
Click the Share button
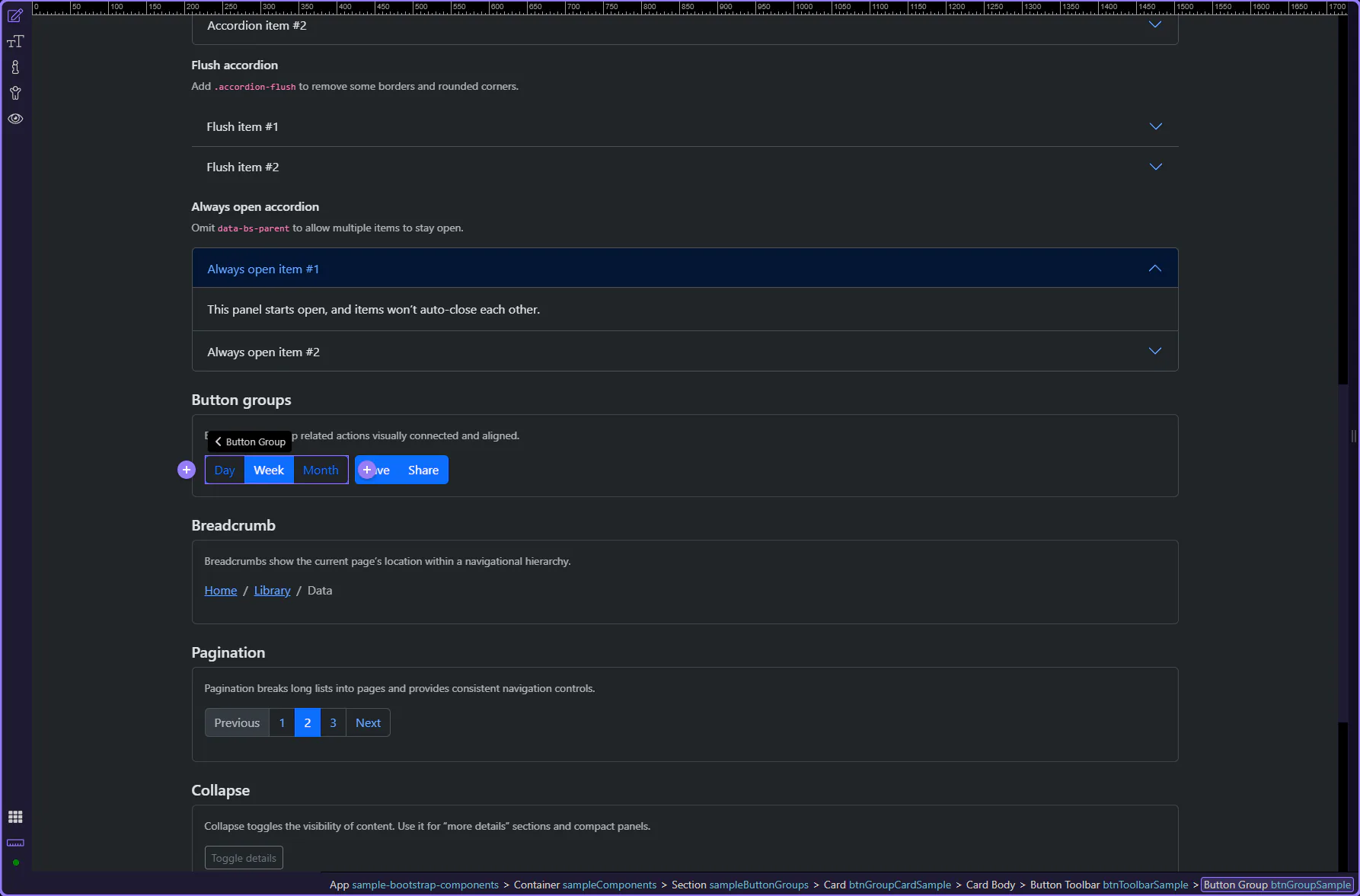(x=423, y=470)
